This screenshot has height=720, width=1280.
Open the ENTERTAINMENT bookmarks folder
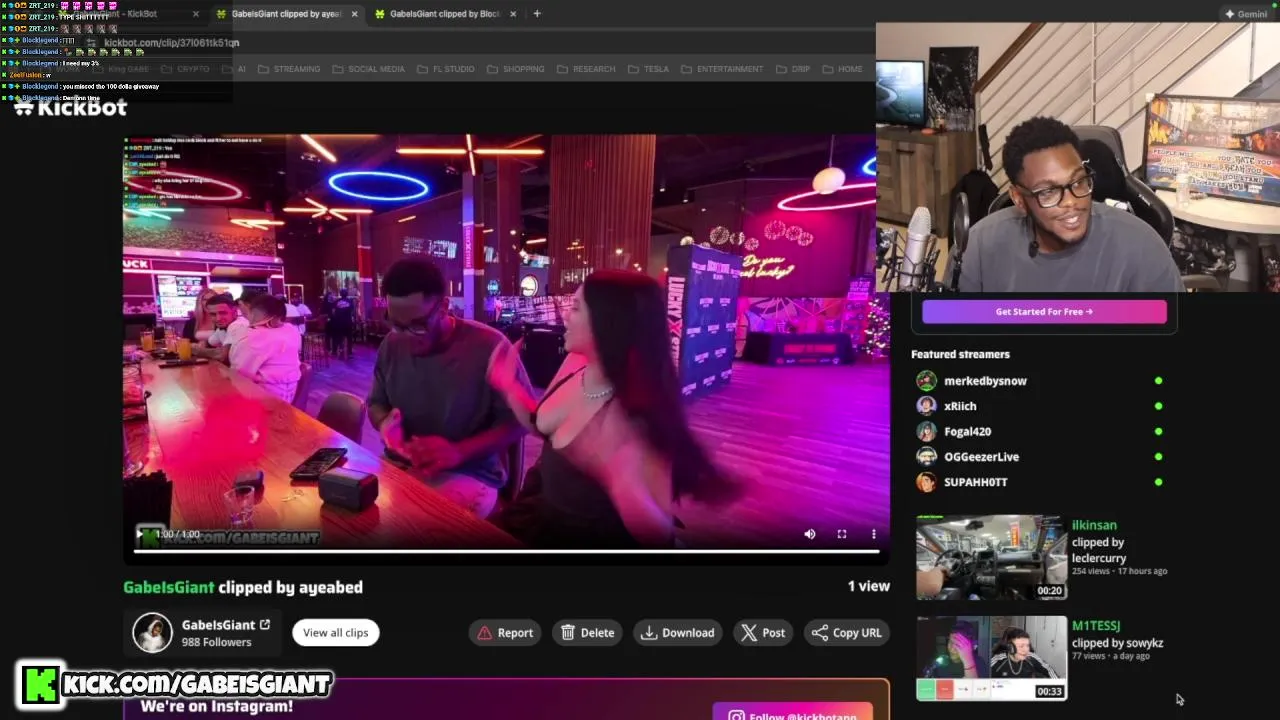(722, 69)
